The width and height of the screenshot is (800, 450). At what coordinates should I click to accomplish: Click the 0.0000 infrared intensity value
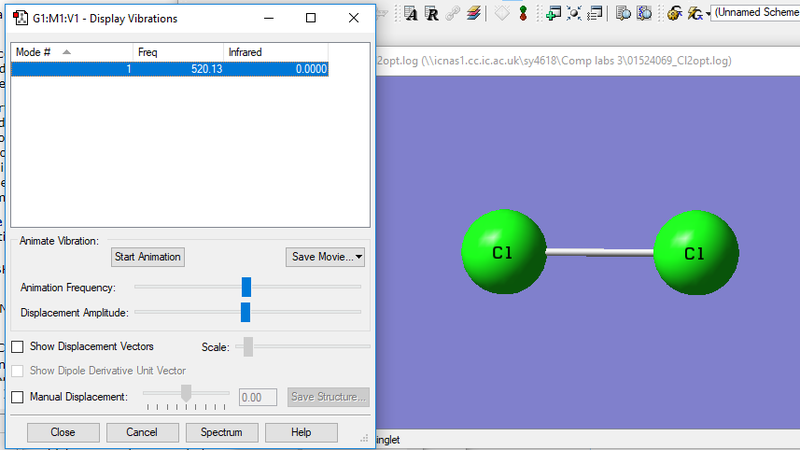pyautogui.click(x=311, y=69)
